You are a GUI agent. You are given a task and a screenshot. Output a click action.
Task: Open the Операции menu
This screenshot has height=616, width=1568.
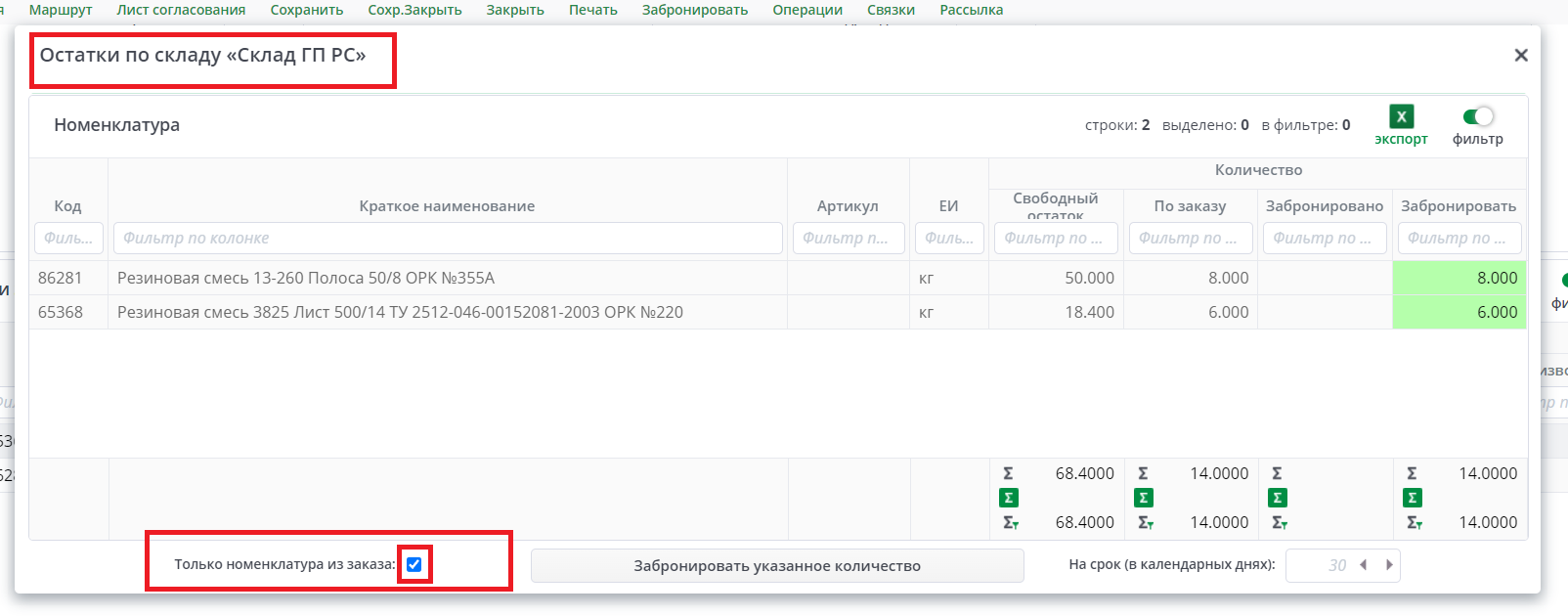click(806, 10)
